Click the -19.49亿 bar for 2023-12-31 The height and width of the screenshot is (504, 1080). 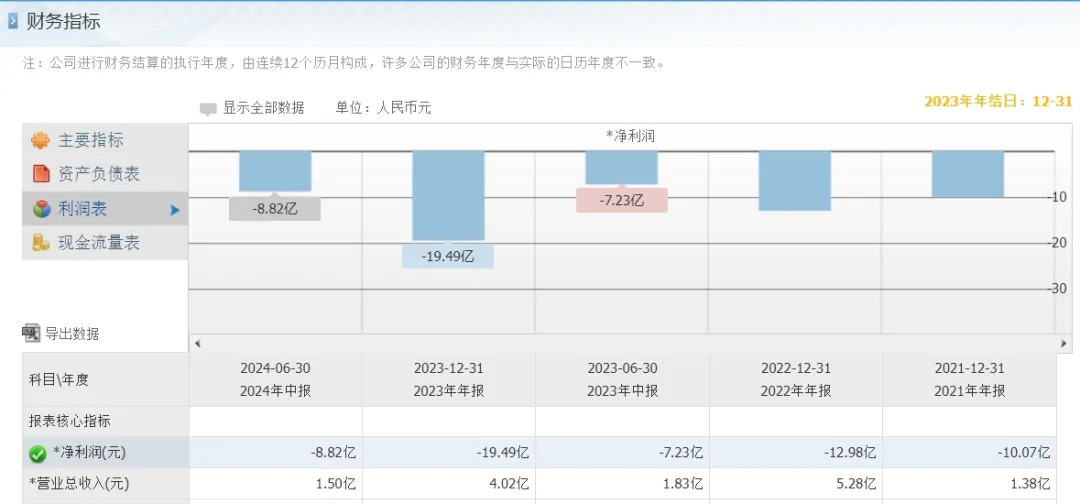448,196
